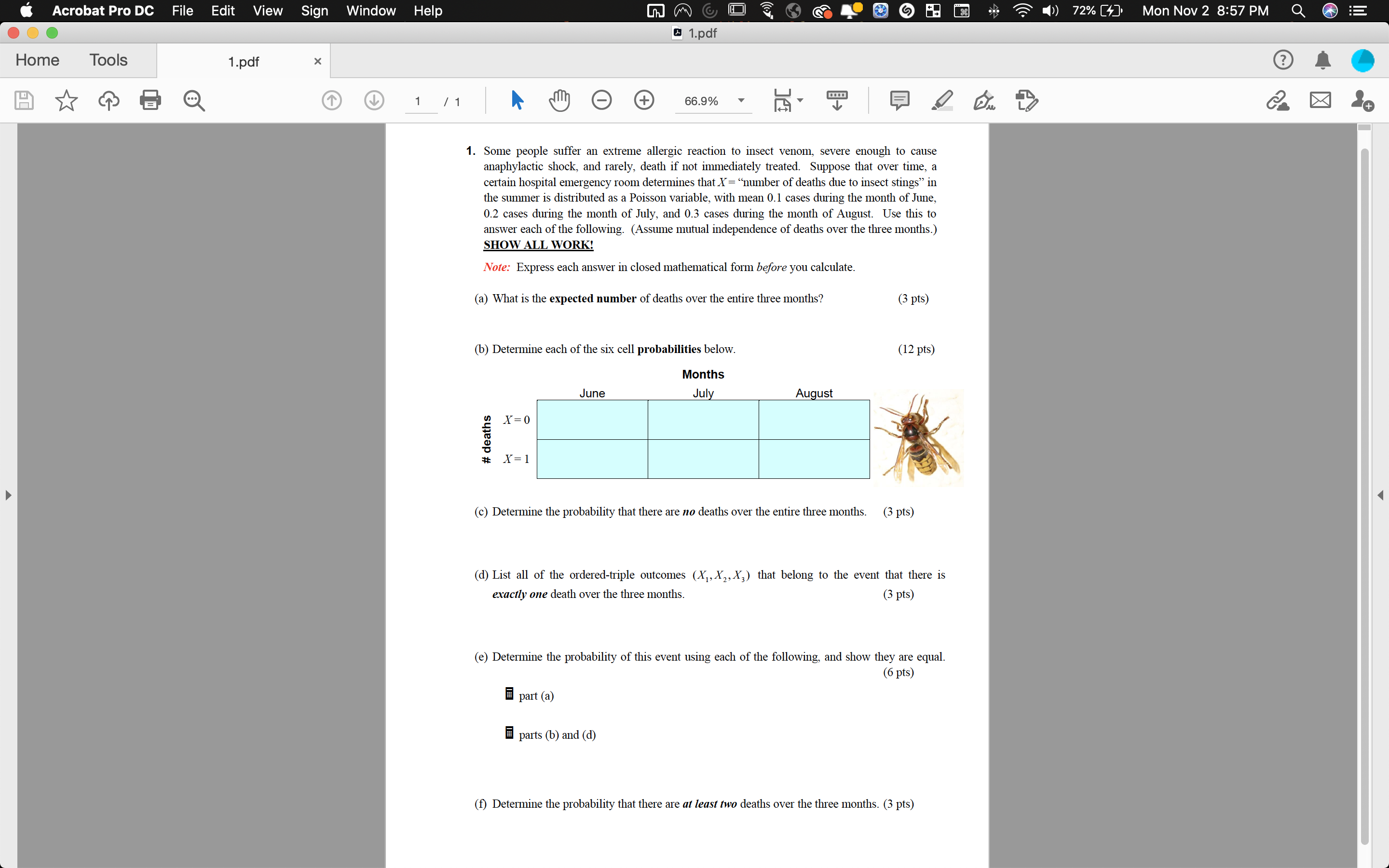This screenshot has height=868, width=1389.
Task: Open the volume control in menu bar
Action: point(1050,10)
